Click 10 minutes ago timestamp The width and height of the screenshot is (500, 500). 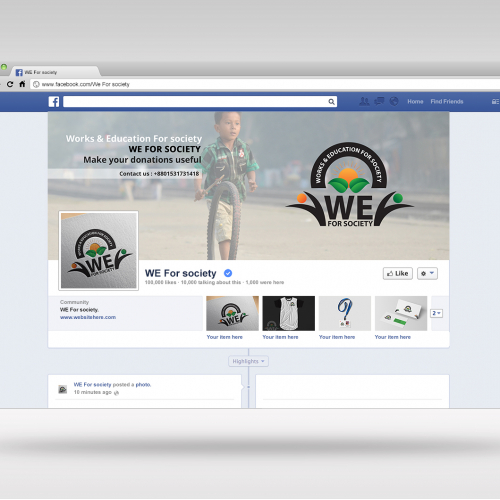coord(92,392)
